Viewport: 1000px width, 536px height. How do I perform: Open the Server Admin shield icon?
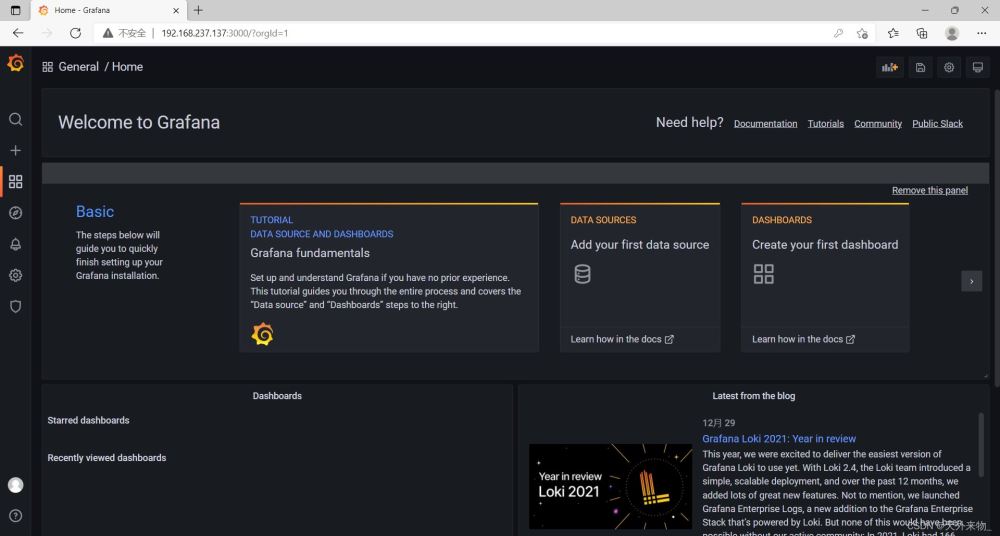click(x=15, y=307)
